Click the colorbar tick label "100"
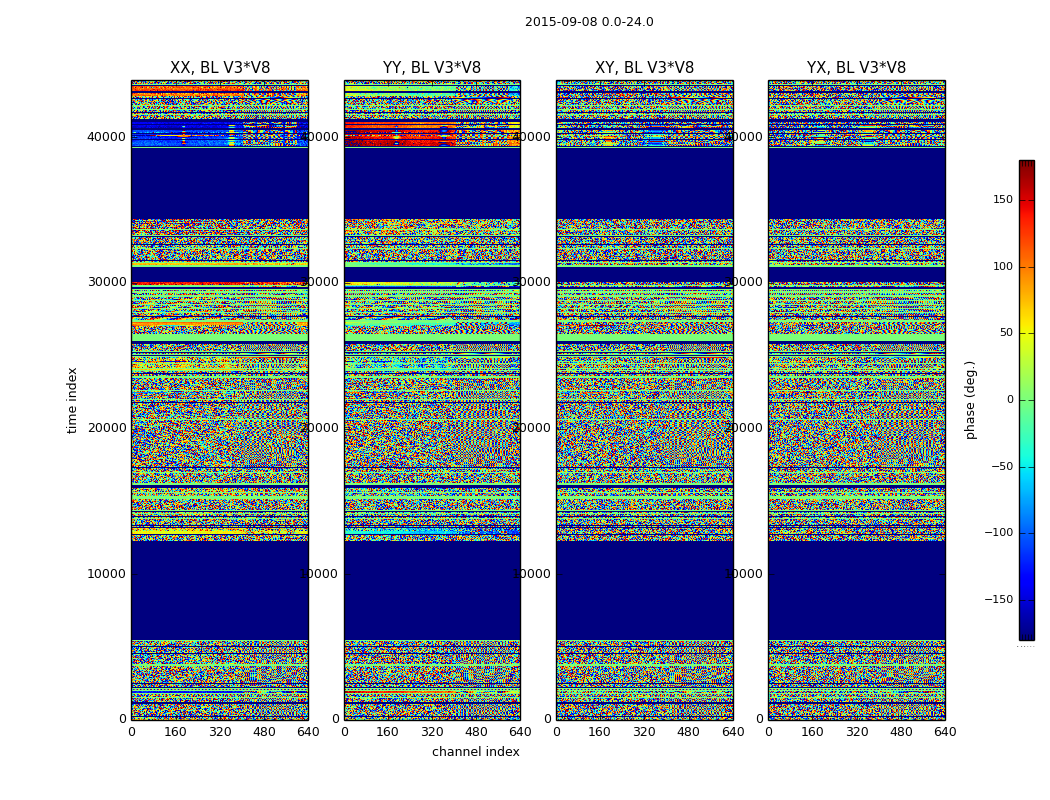 tap(1003, 266)
